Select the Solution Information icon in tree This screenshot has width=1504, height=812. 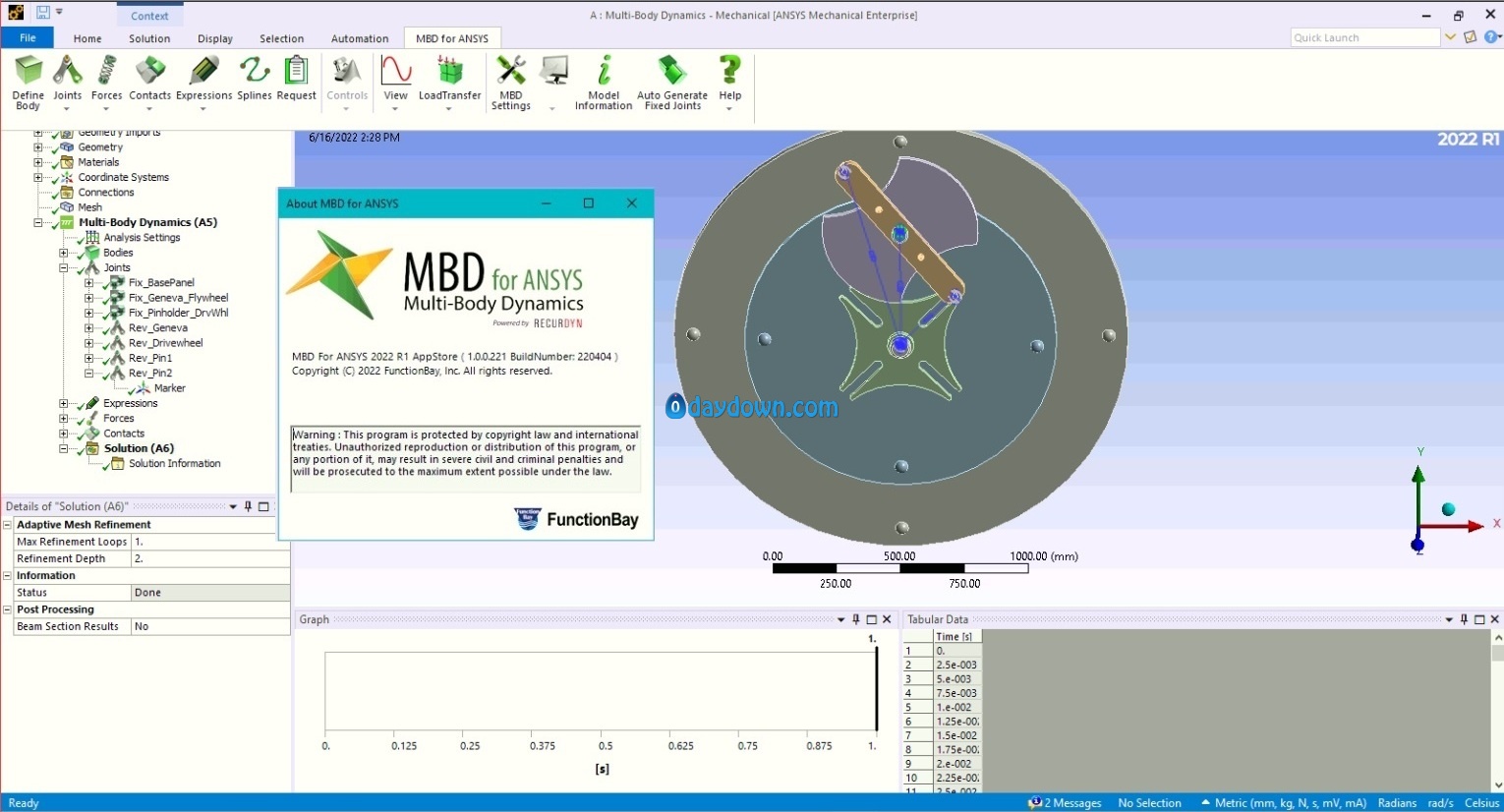(118, 464)
